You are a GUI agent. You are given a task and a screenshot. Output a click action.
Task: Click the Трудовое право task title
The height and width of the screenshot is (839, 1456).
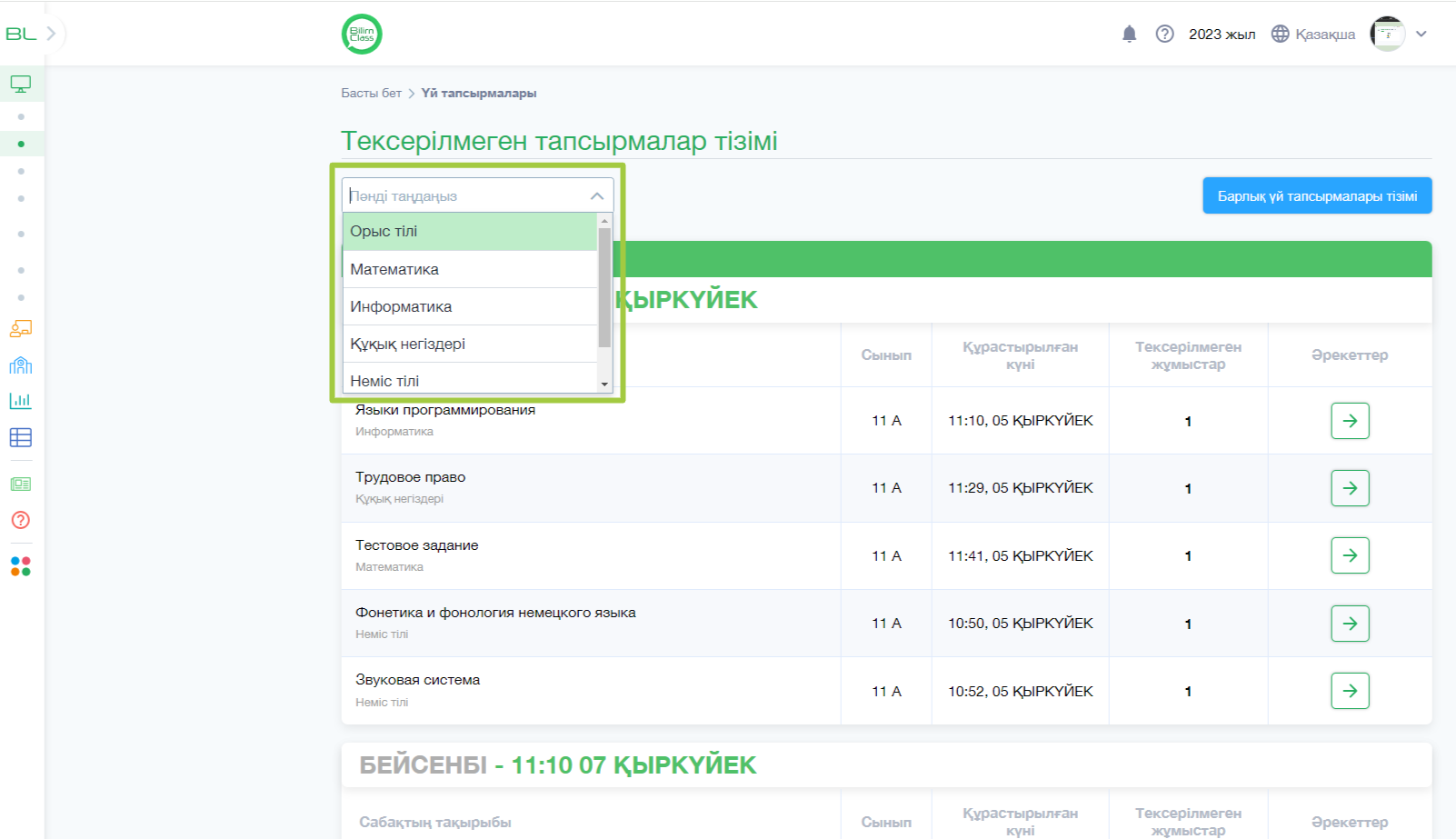[x=410, y=477]
